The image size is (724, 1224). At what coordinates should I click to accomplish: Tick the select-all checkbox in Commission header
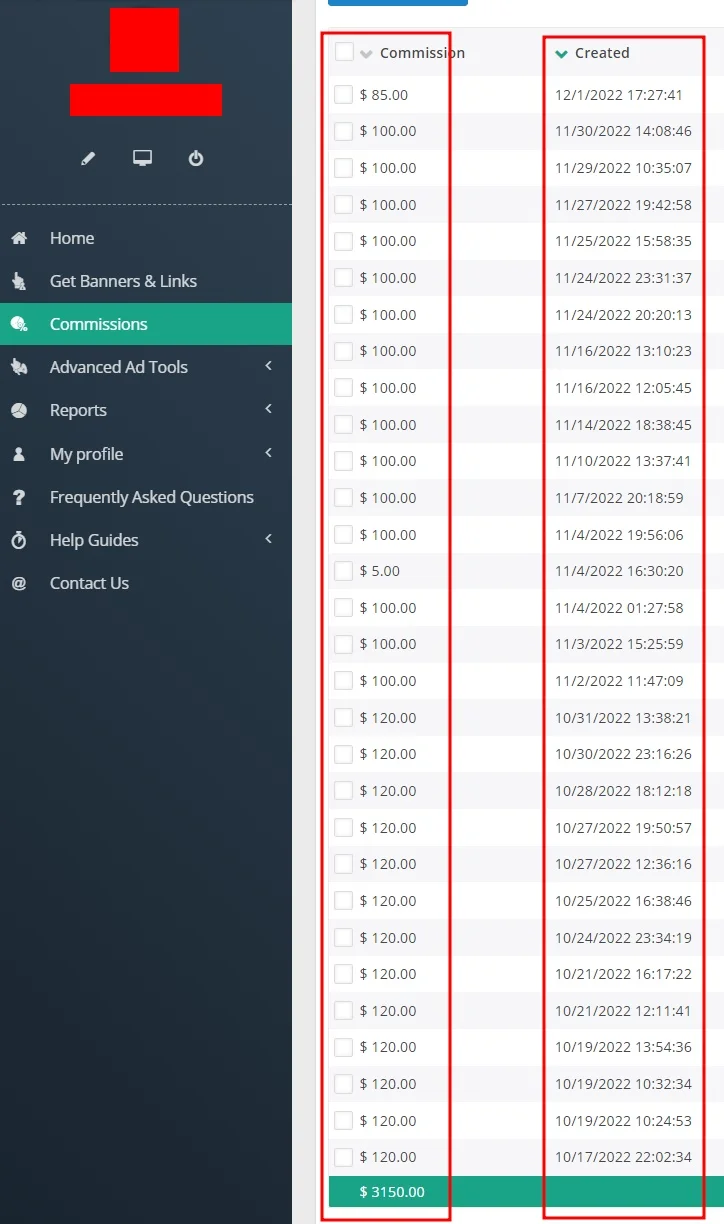coord(344,52)
